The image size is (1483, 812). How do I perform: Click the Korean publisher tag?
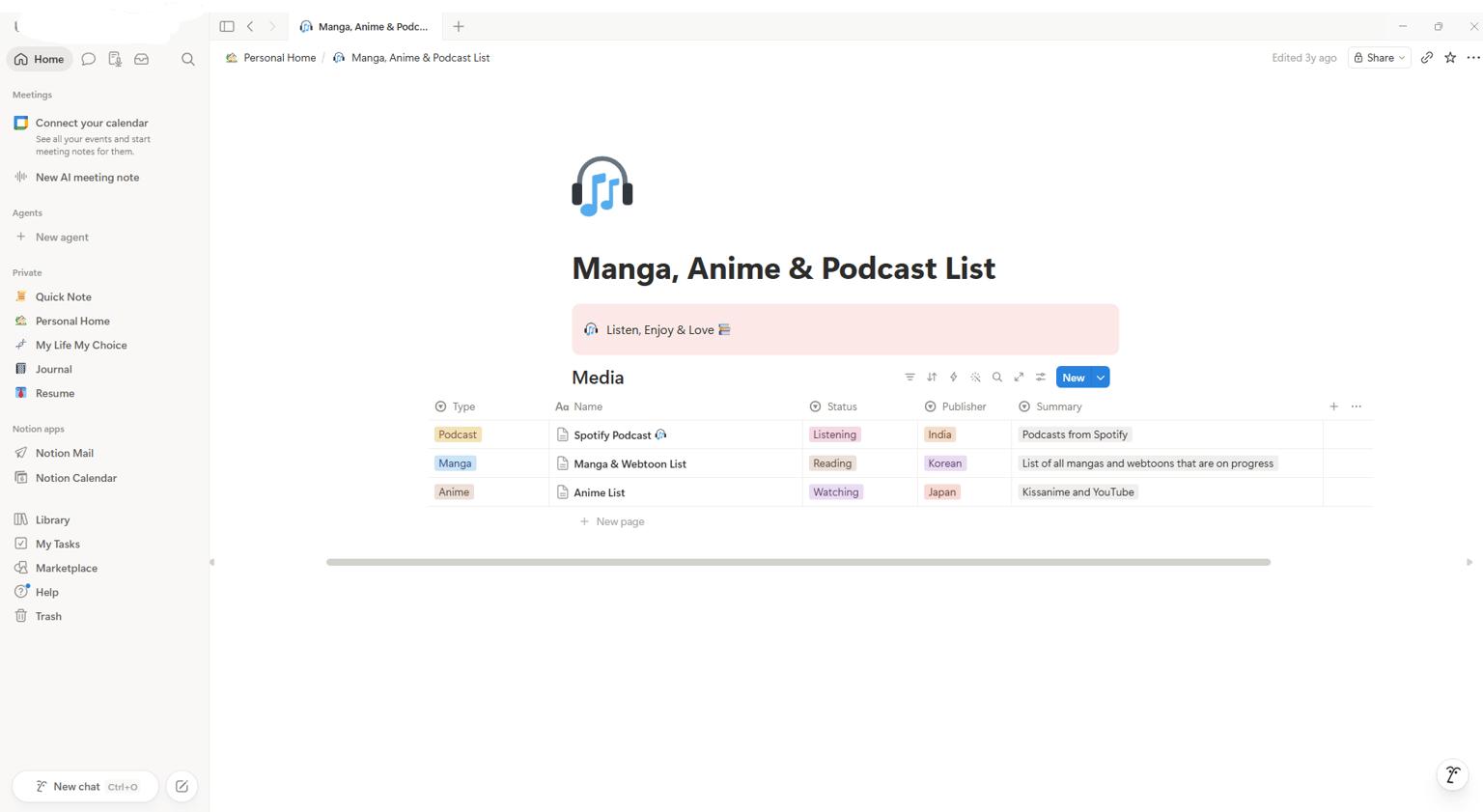tap(944, 463)
